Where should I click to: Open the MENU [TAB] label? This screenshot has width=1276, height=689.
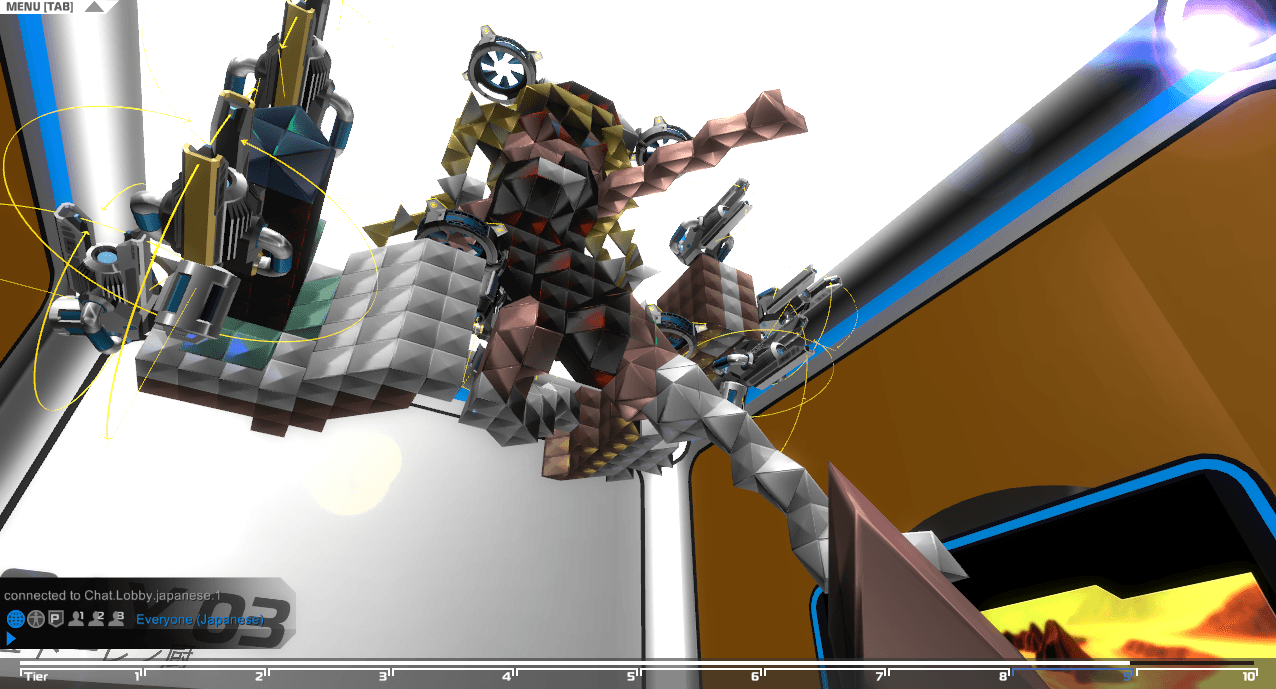tap(38, 6)
